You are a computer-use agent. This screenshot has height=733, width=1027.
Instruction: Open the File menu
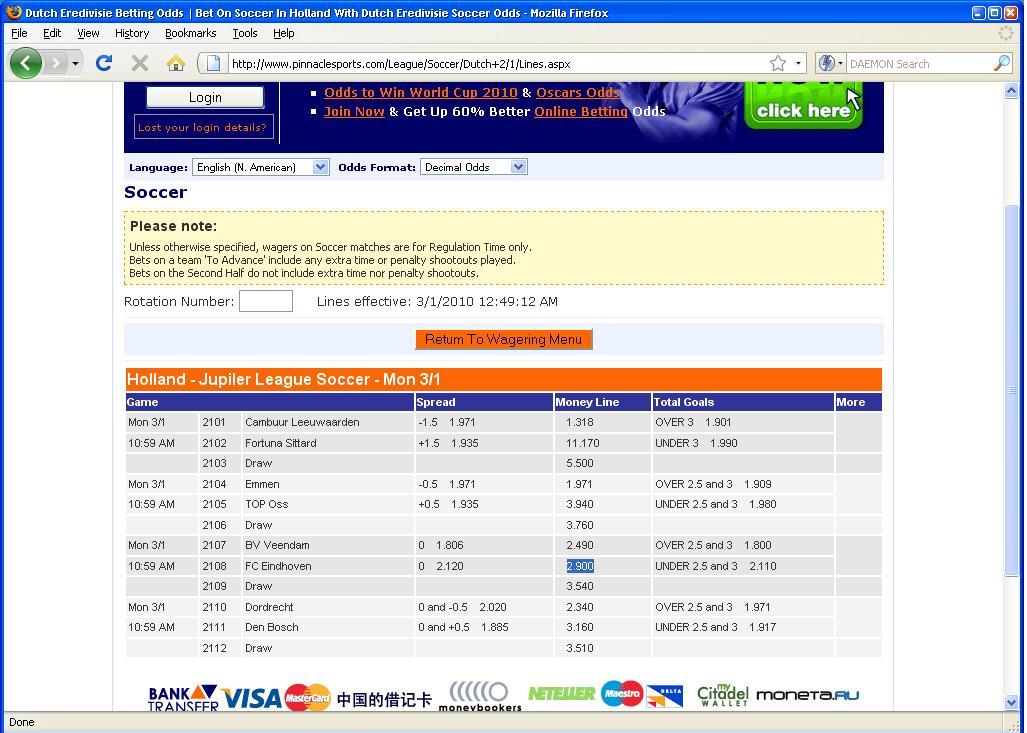point(19,33)
